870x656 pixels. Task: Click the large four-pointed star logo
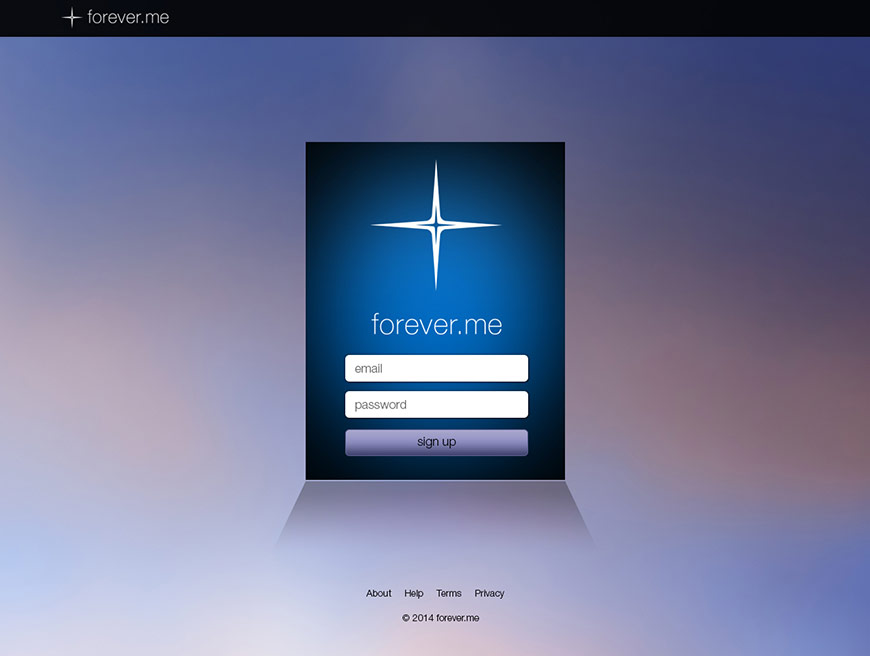click(x=436, y=226)
